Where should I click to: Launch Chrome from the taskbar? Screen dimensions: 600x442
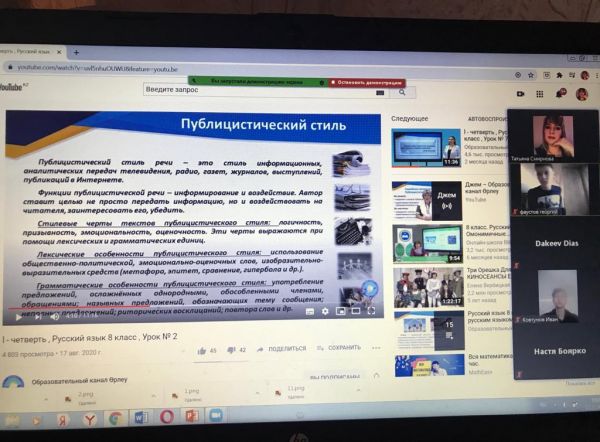[x=116, y=417]
